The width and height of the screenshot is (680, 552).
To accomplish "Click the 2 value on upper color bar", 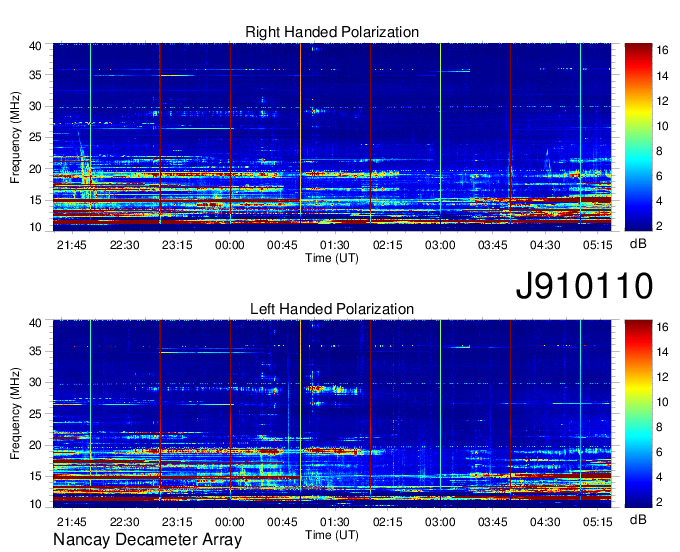I will pyautogui.click(x=659, y=226).
